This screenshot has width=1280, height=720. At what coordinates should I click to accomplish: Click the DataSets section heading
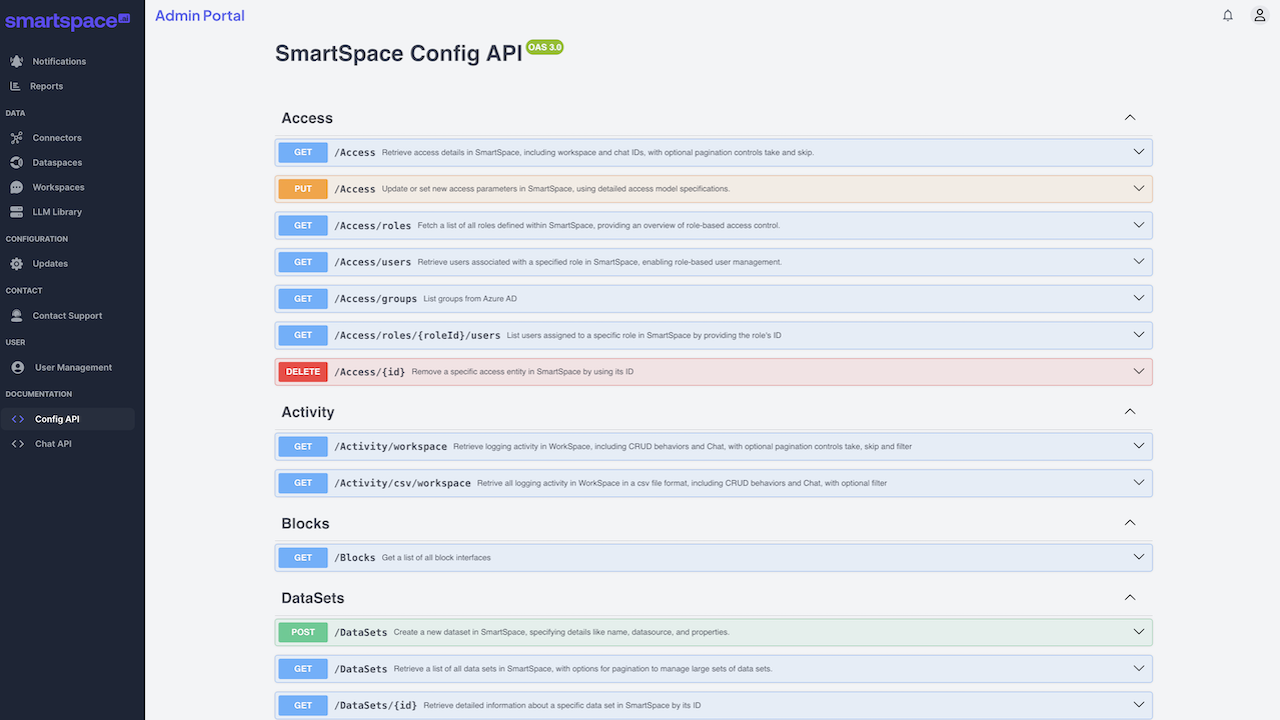click(x=313, y=598)
